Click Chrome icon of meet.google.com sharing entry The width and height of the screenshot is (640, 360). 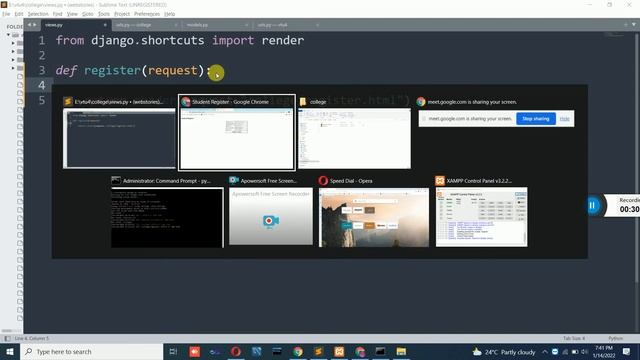421,102
